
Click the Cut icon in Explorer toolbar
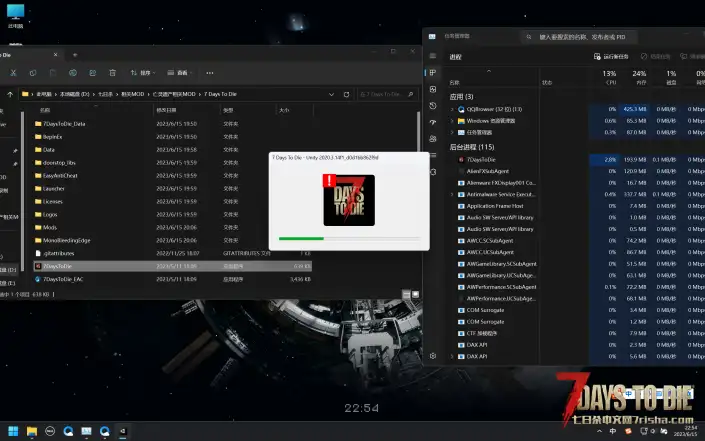pyautogui.click(x=13, y=73)
